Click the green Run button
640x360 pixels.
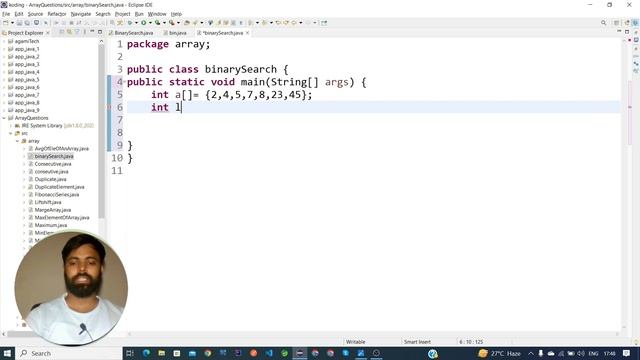(x=144, y=23)
